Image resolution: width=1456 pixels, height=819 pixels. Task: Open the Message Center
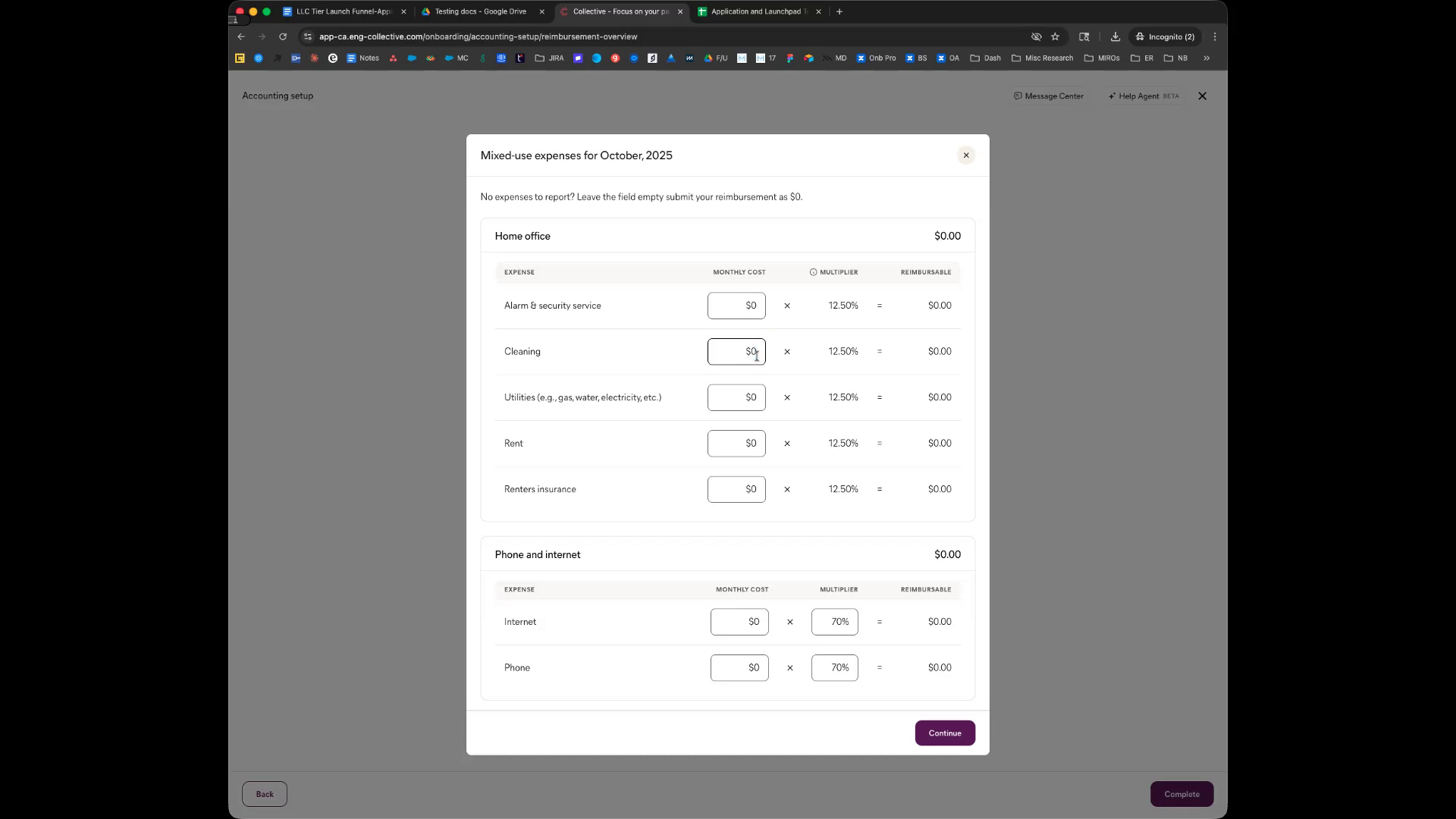coord(1048,96)
